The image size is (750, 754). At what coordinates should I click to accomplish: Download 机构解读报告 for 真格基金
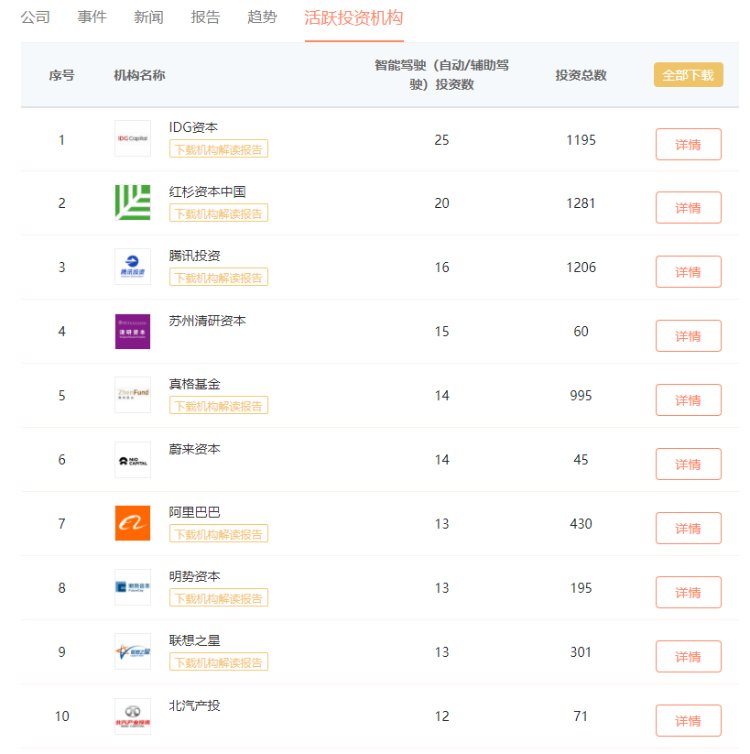pos(218,405)
